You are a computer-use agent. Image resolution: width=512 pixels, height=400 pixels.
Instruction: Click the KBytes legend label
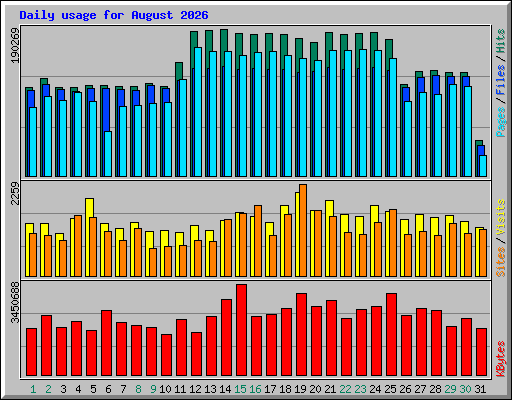pyautogui.click(x=501, y=359)
